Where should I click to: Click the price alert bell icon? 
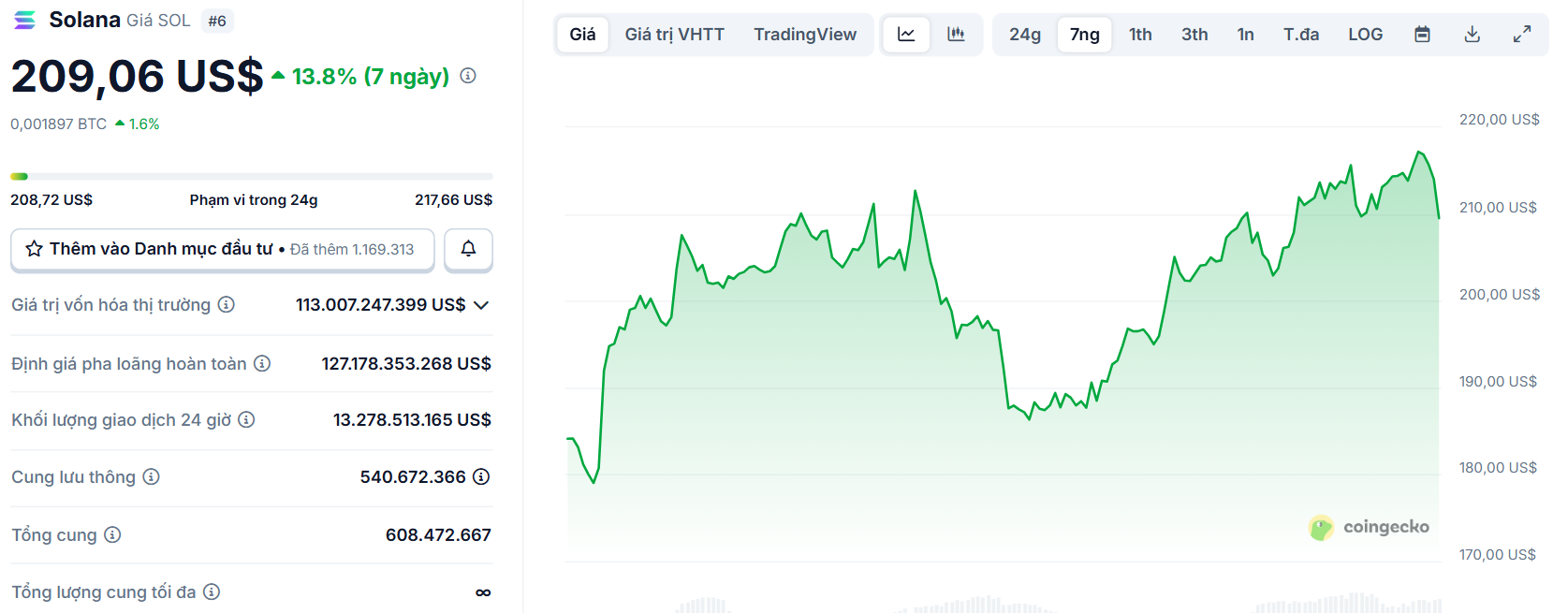468,249
